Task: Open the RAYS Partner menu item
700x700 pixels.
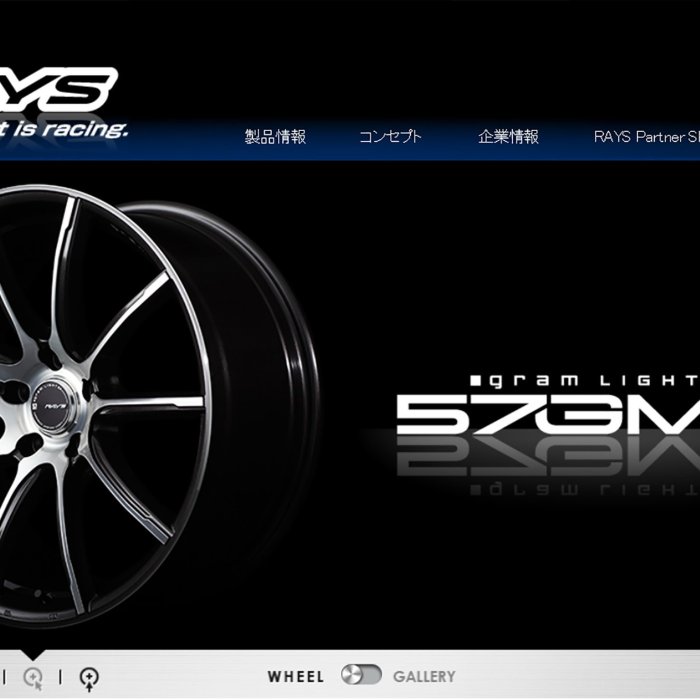Action: tap(646, 137)
